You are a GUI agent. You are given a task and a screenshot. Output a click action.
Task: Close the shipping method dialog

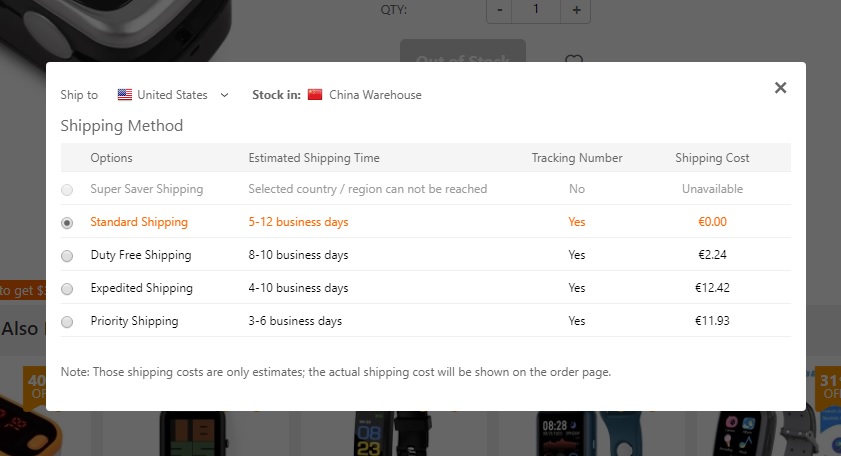click(781, 88)
